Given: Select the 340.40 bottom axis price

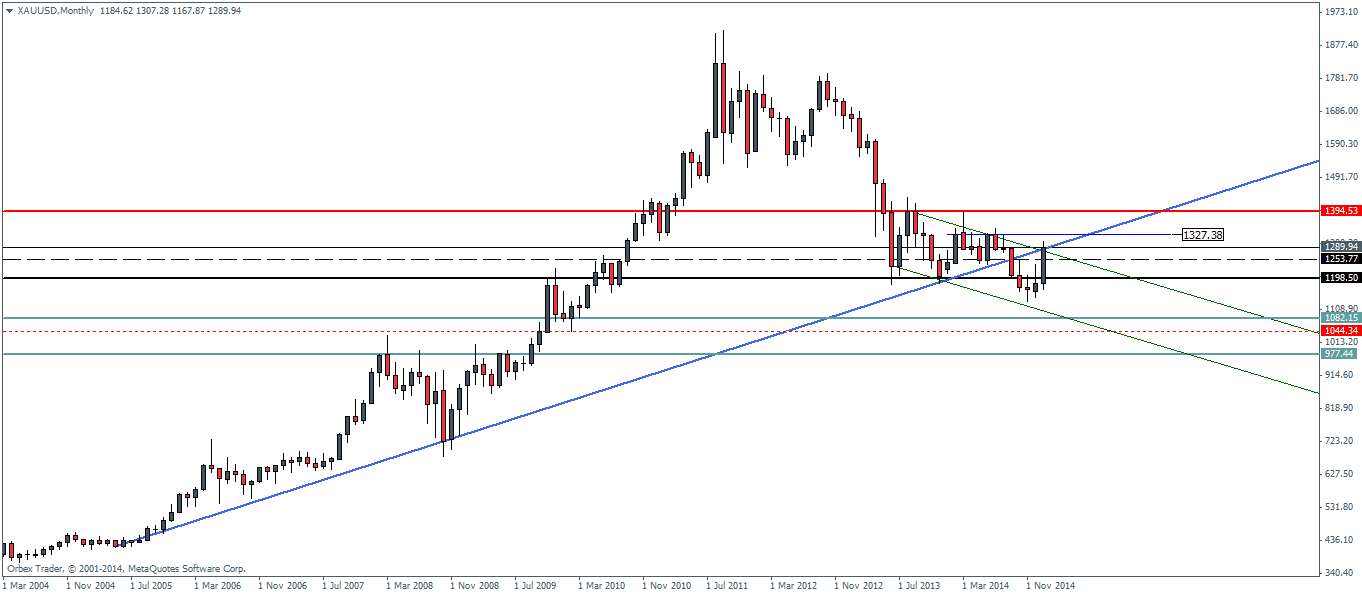Looking at the screenshot, I should coord(1337,573).
